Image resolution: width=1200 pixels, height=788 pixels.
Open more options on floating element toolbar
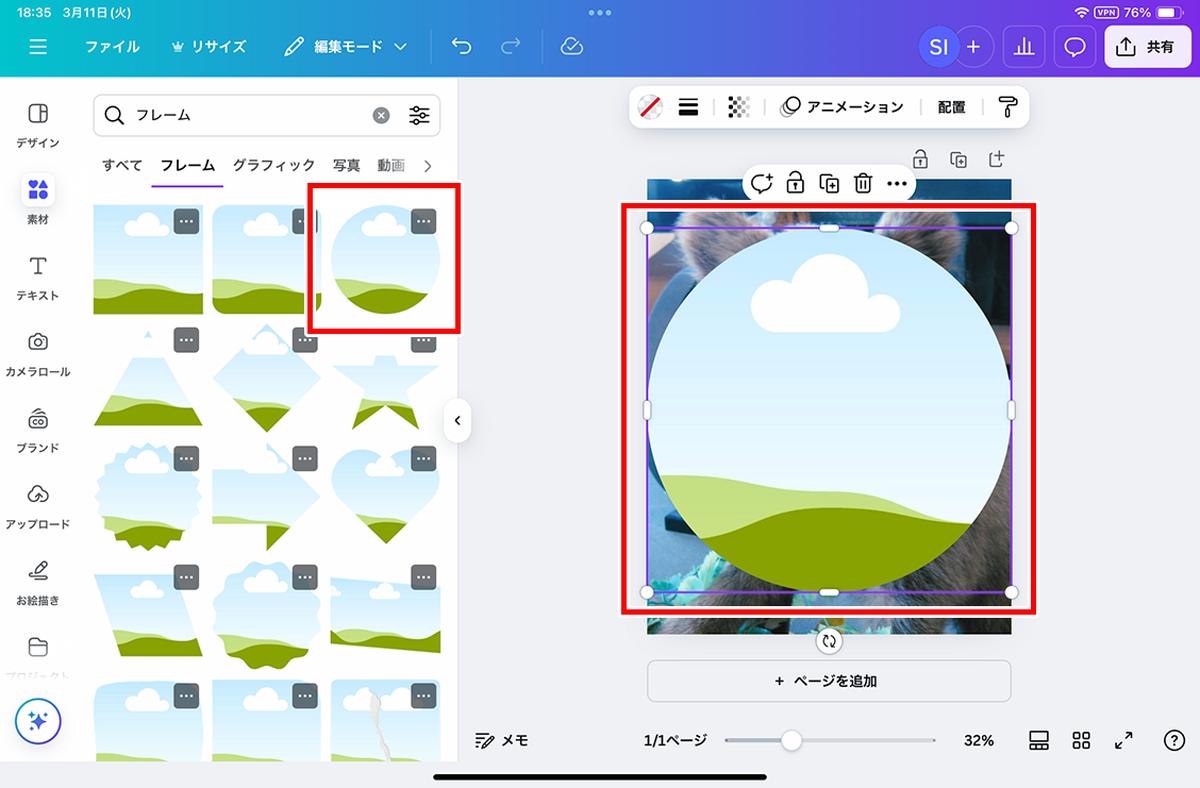click(897, 184)
